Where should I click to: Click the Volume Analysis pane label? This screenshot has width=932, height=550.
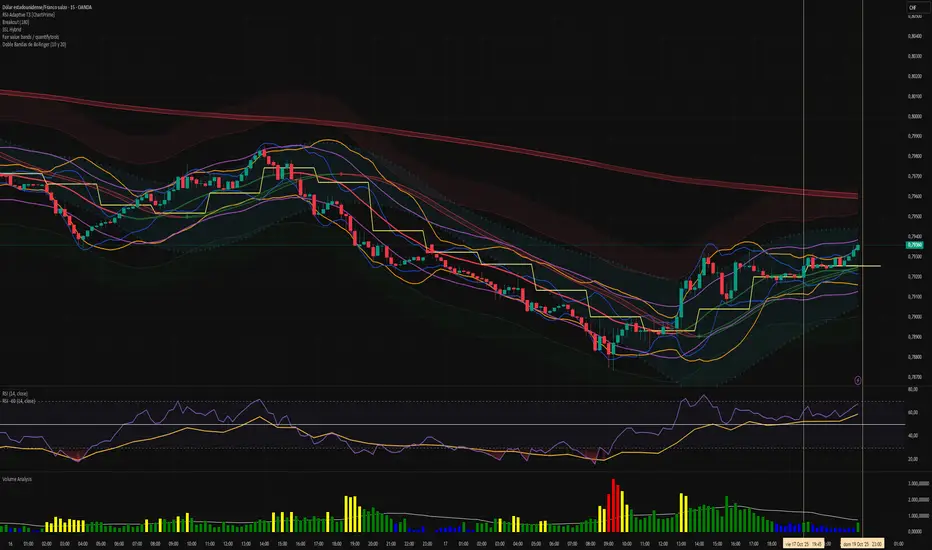(19, 479)
